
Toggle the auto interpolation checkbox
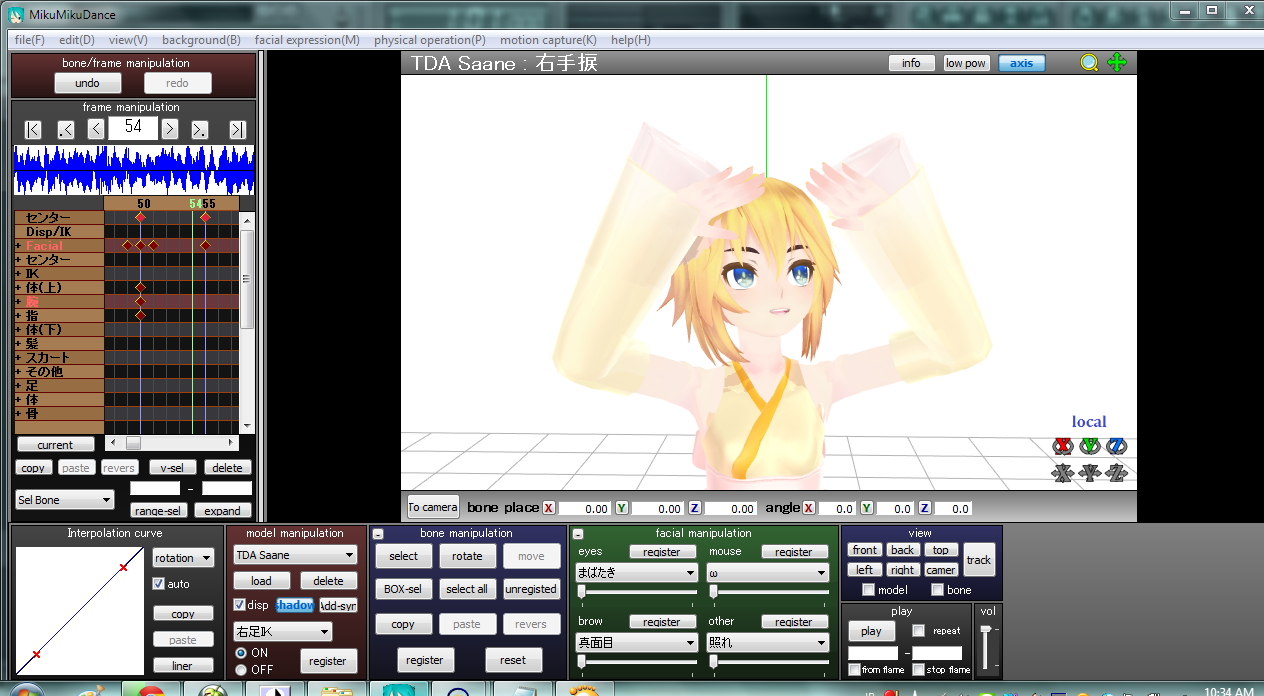click(158, 584)
